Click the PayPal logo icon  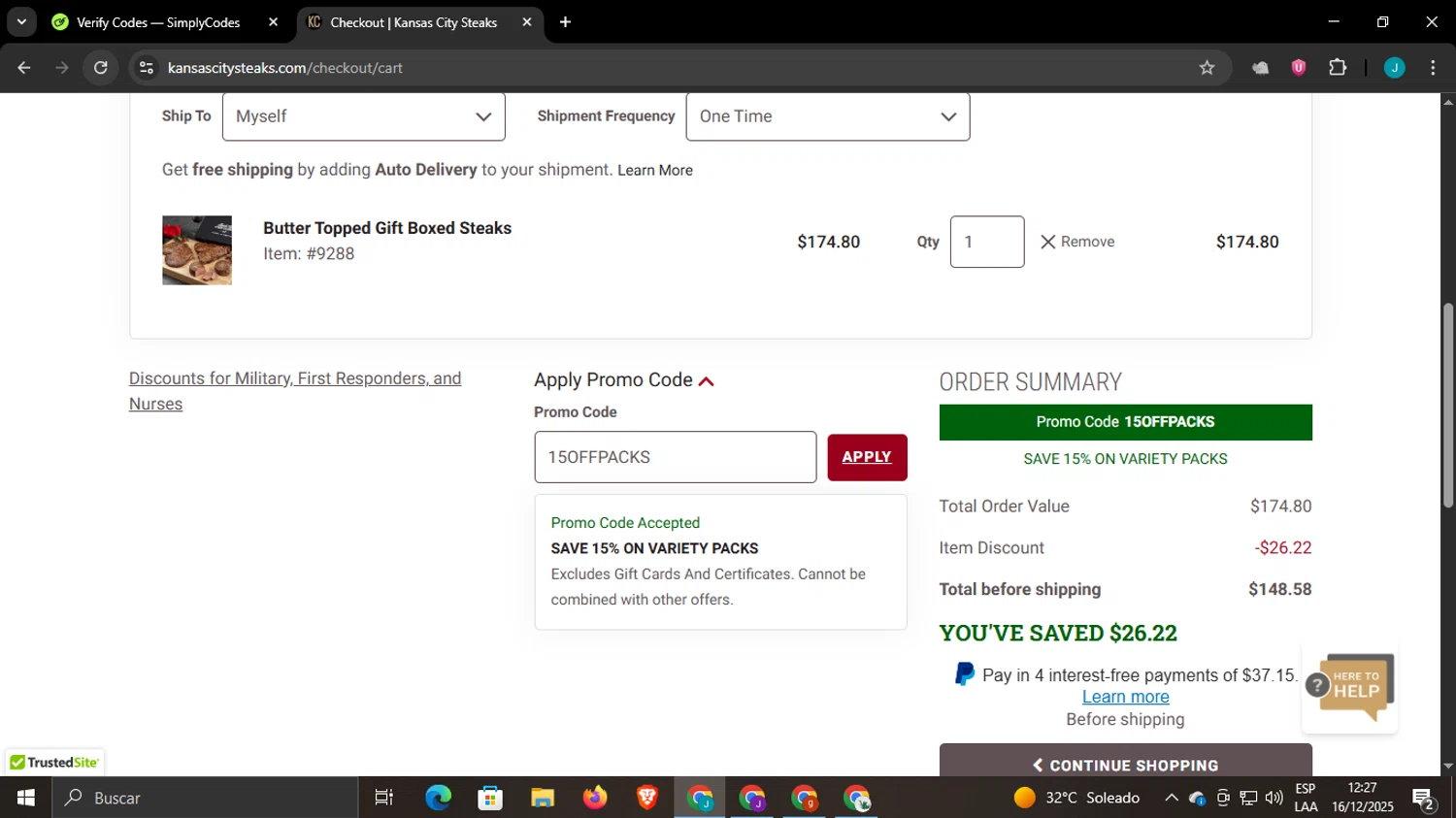965,674
